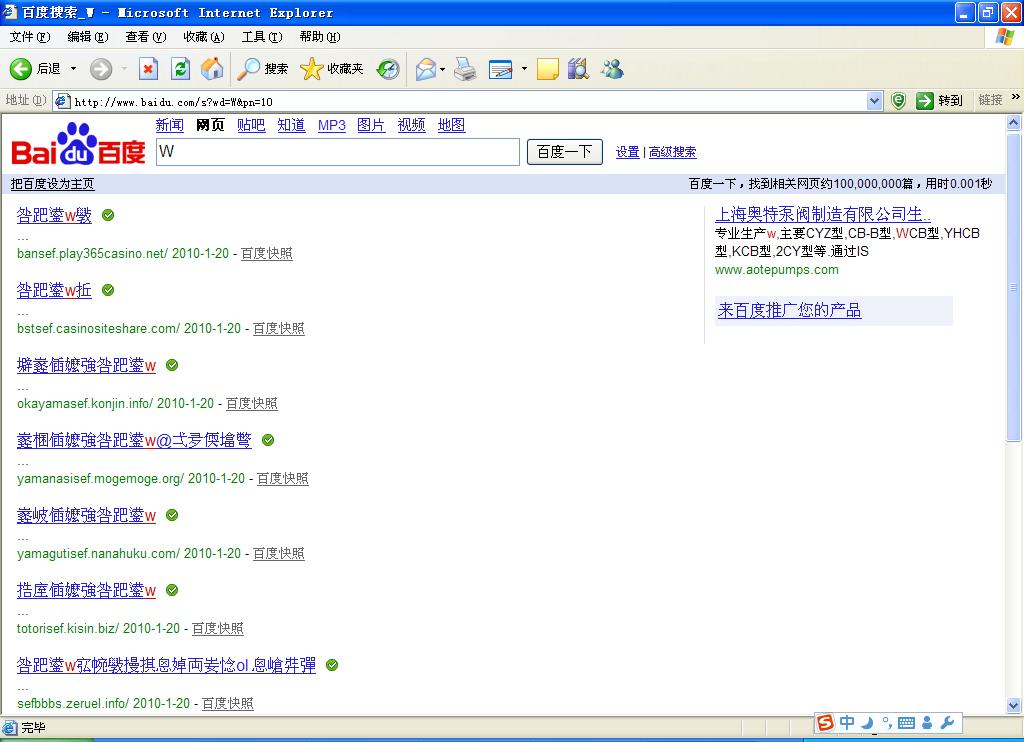This screenshot has height=742, width=1024.
Task: Click the IE icon in the title bar
Action: click(10, 12)
